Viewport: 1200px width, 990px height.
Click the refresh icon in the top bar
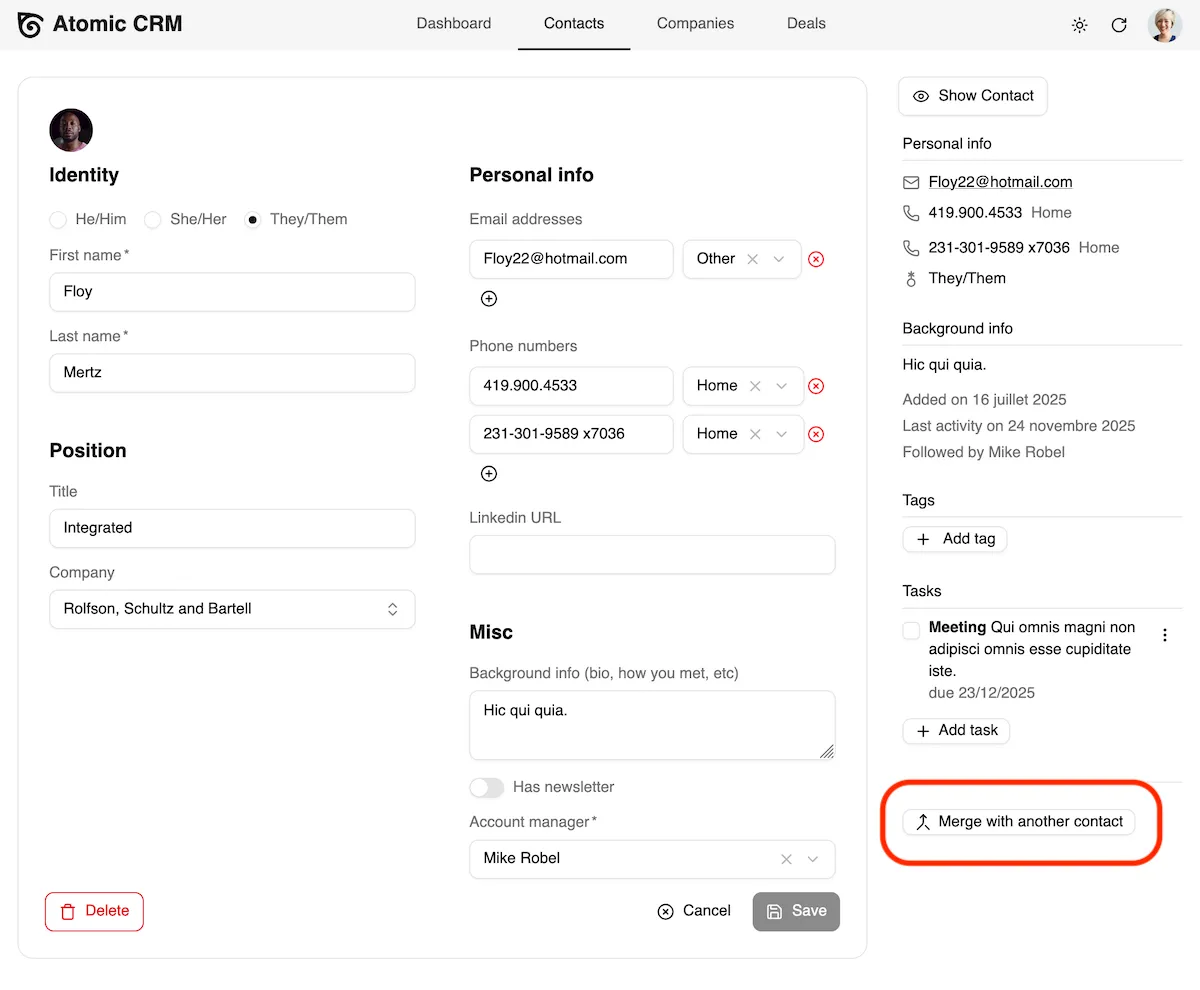(x=1119, y=25)
